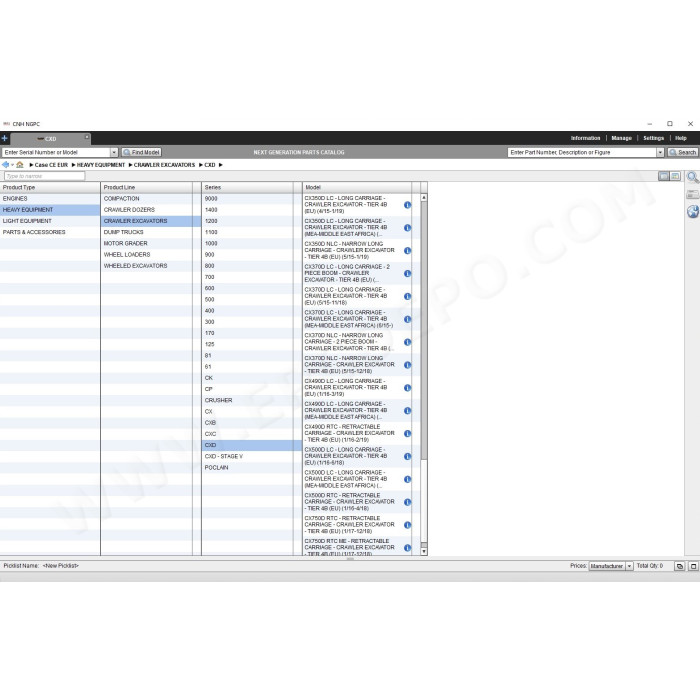The height and width of the screenshot is (700, 700).
Task: Open the magnifier search sidebar icon
Action: (x=693, y=177)
